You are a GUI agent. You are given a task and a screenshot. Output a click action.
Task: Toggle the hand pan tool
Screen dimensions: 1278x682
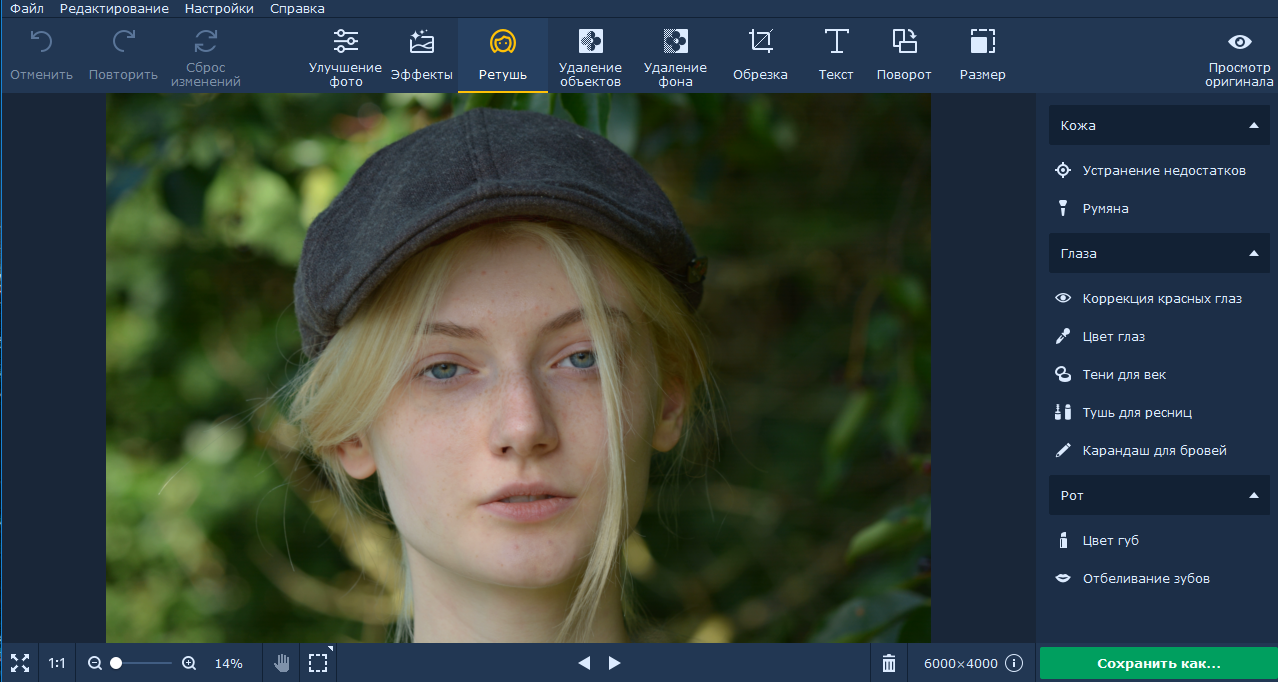282,663
